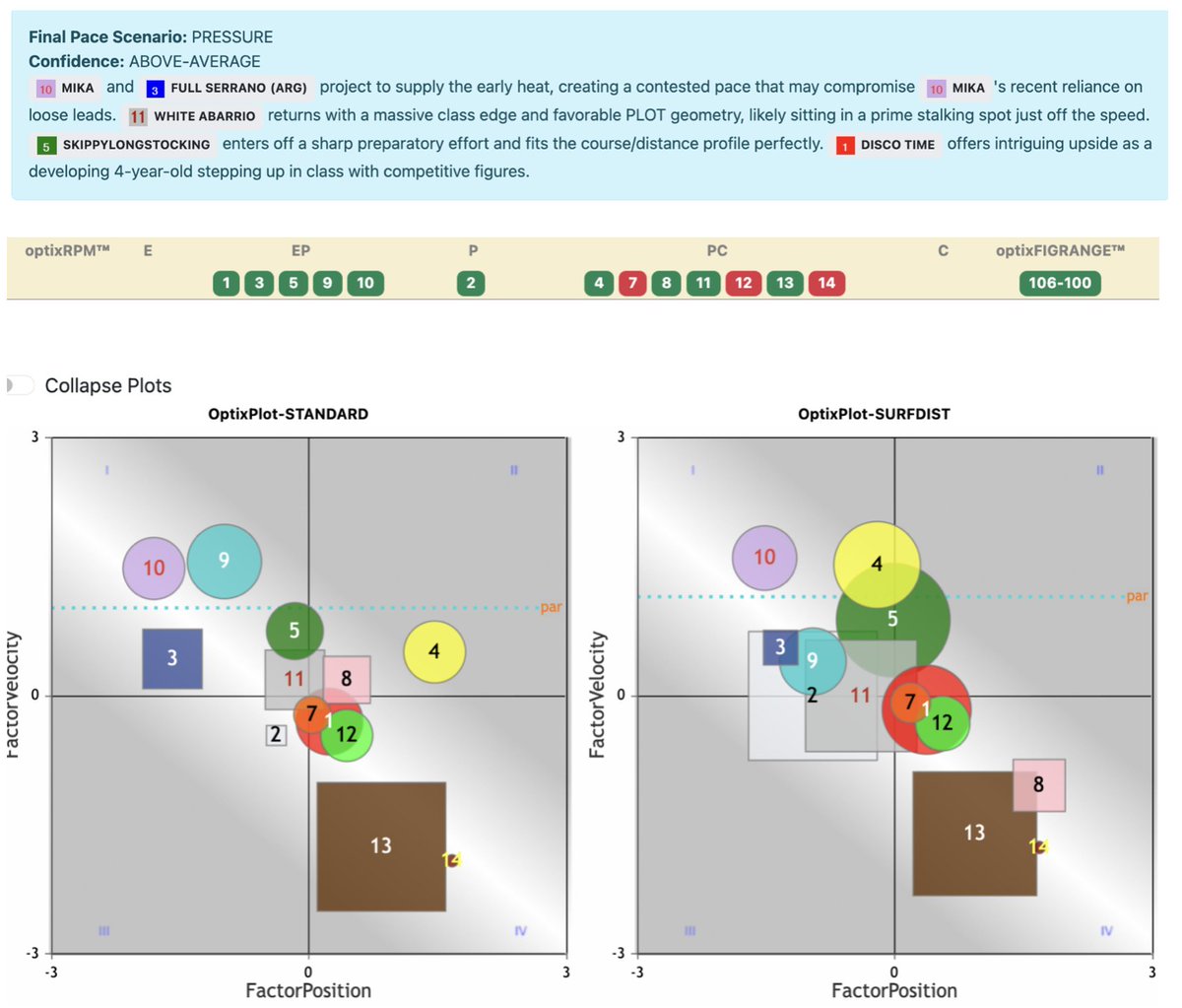
Task: Click the SKIPPYLONGSTOCKING horse badge
Action: pyautogui.click(x=124, y=145)
